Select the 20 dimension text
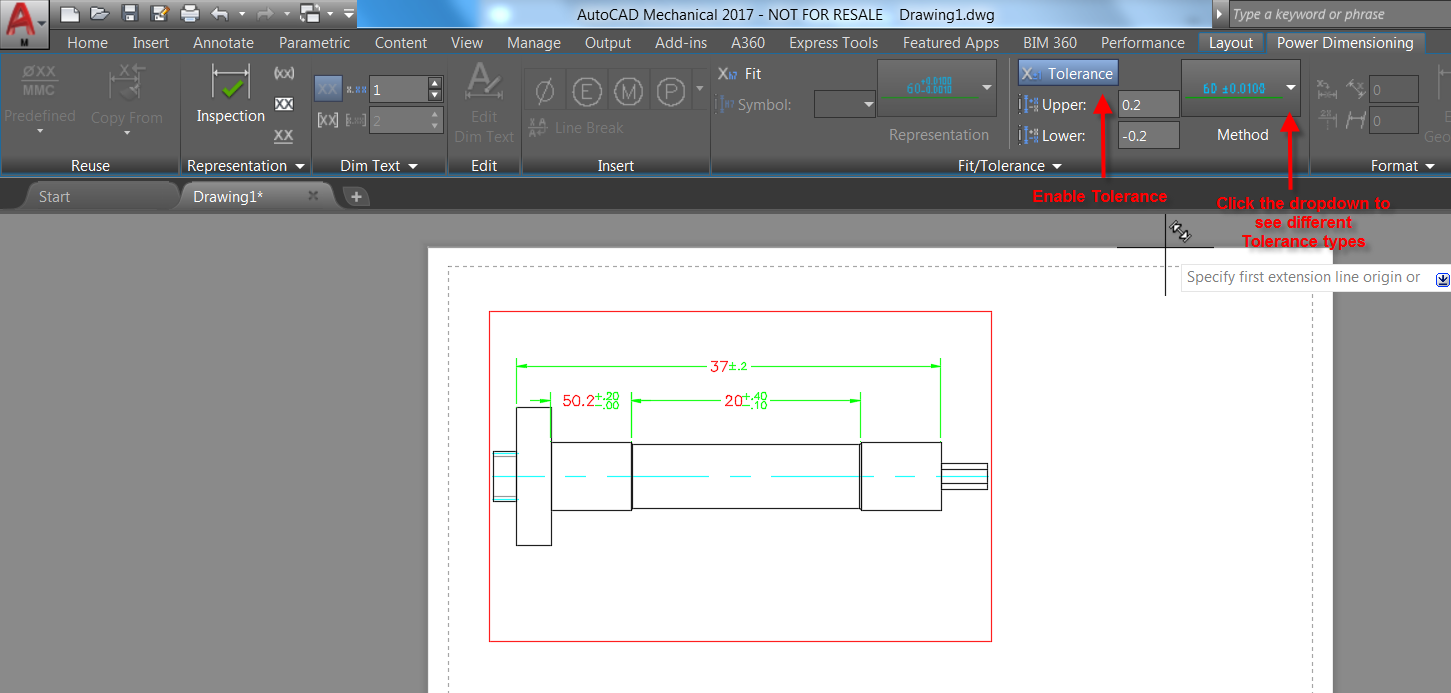The height and width of the screenshot is (693, 1451). point(746,400)
